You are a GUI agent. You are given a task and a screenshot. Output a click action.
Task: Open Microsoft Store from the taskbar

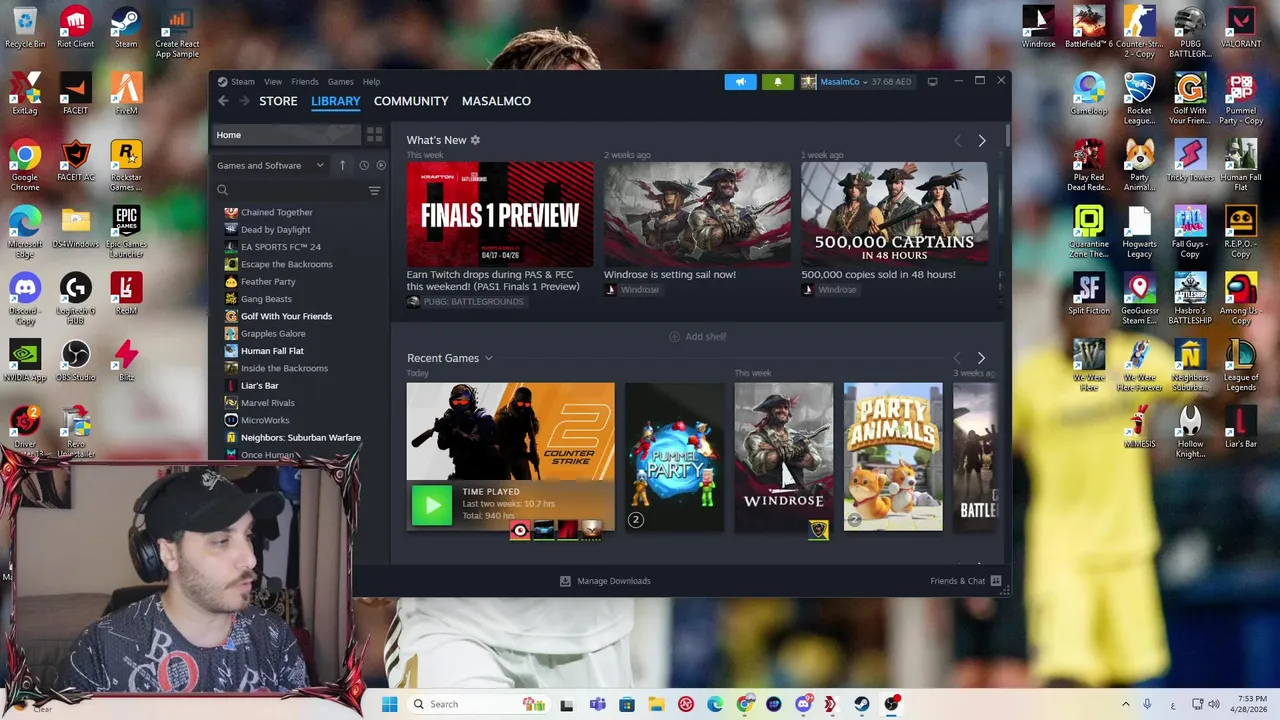coord(627,704)
